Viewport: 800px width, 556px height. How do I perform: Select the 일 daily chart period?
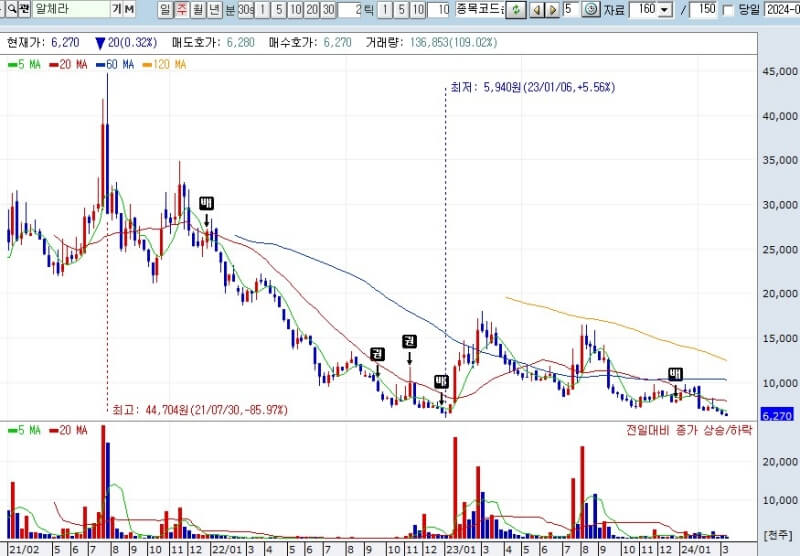[x=165, y=9]
